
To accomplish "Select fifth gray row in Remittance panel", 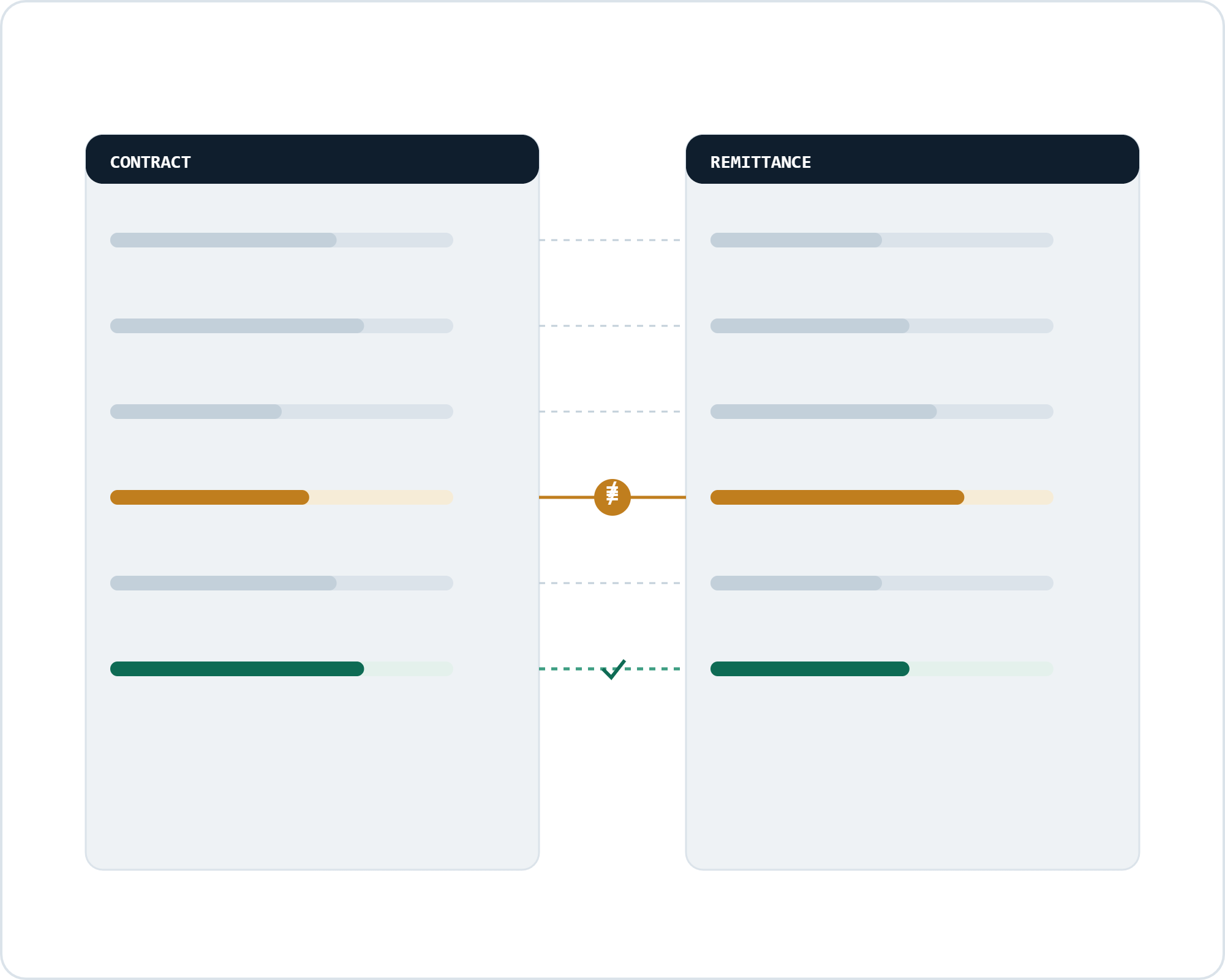I will 882,583.
